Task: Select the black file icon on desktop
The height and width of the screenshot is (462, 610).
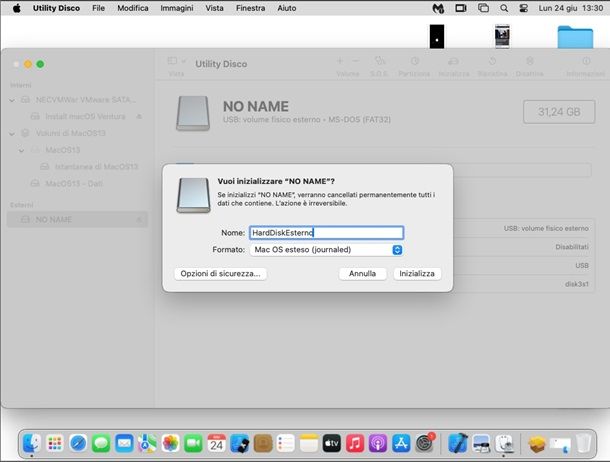Action: tap(437, 37)
